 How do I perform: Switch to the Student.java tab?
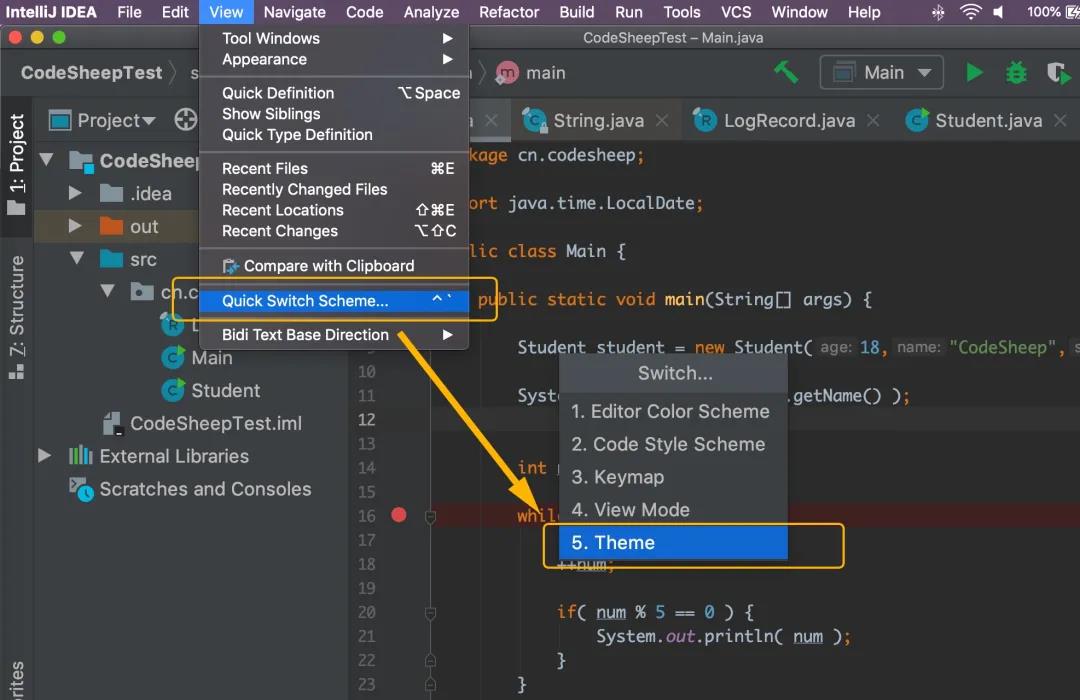988,121
